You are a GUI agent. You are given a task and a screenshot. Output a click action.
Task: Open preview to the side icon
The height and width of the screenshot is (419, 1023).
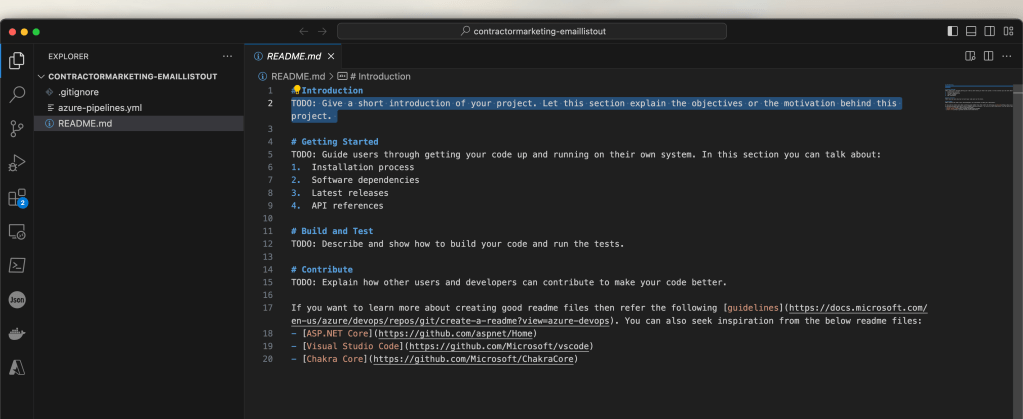click(x=970, y=56)
